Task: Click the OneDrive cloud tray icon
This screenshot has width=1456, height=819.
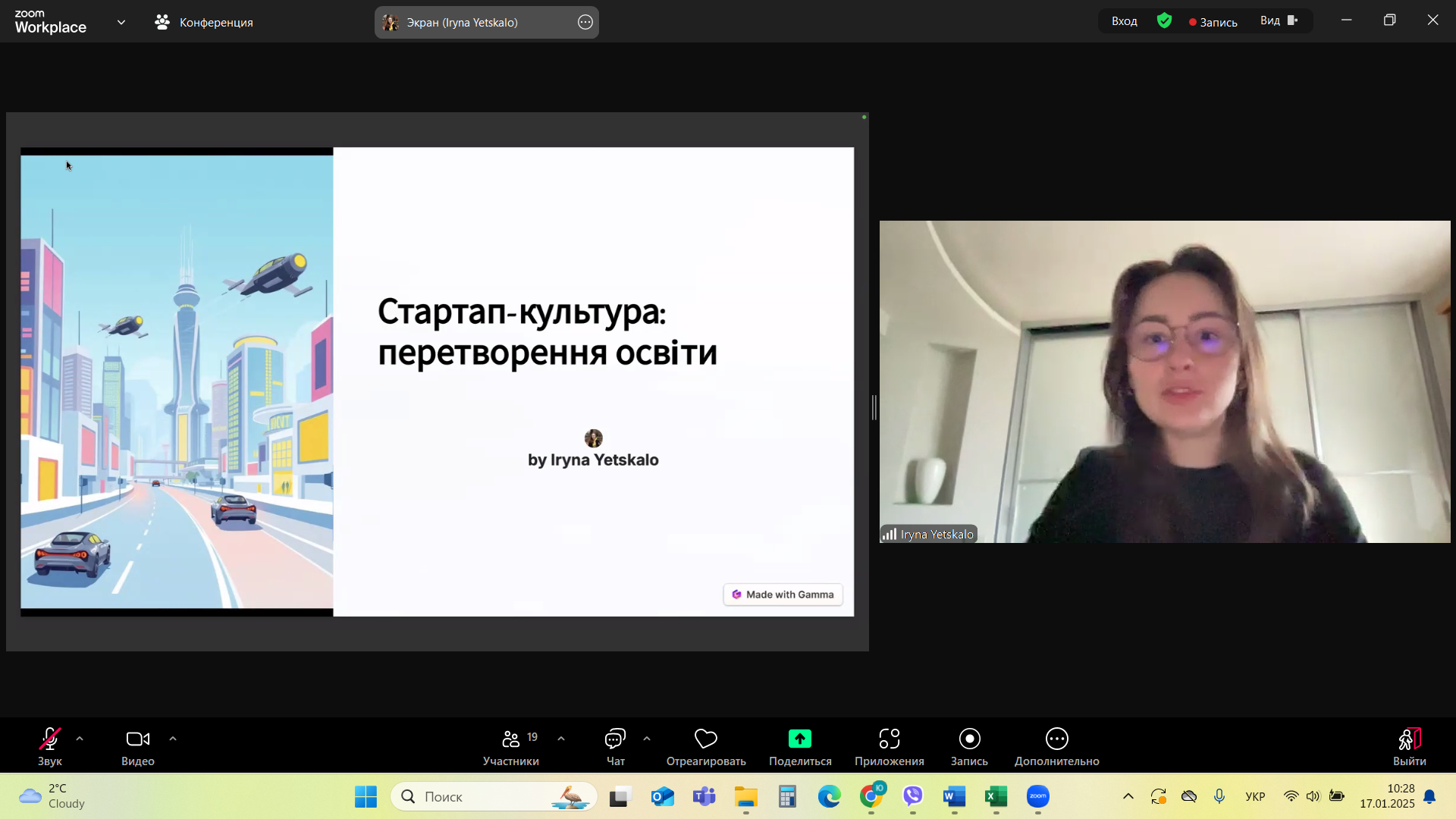Action: [x=1189, y=796]
